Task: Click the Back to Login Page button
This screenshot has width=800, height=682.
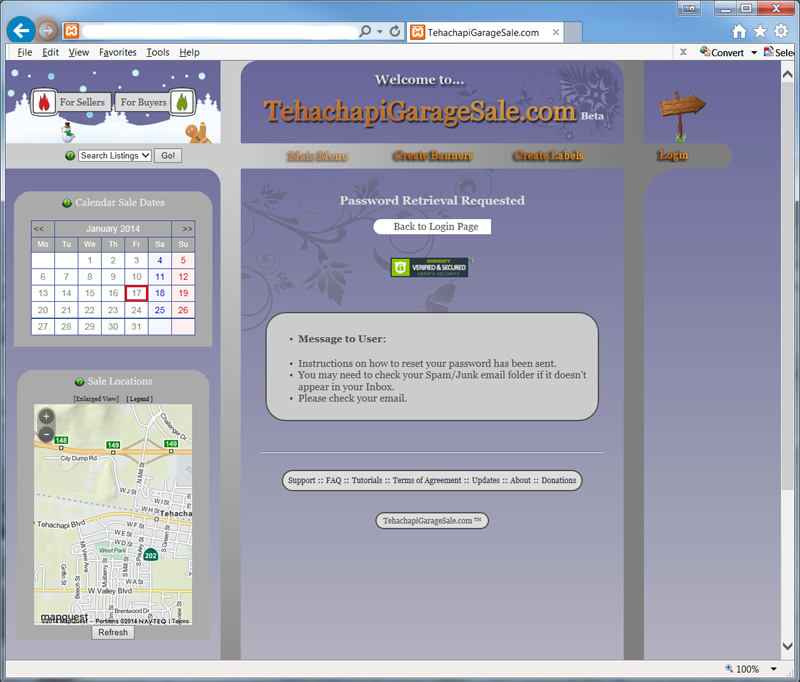Action: [432, 226]
